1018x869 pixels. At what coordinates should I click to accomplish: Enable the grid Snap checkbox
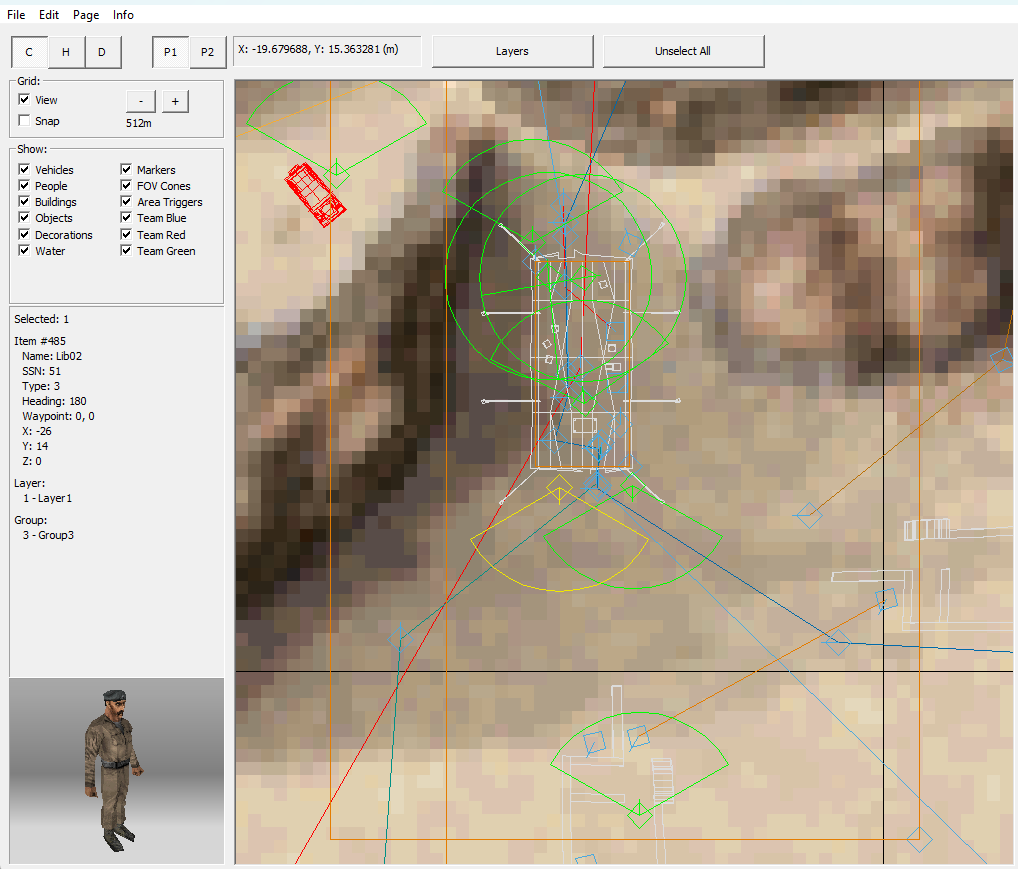(x=24, y=120)
